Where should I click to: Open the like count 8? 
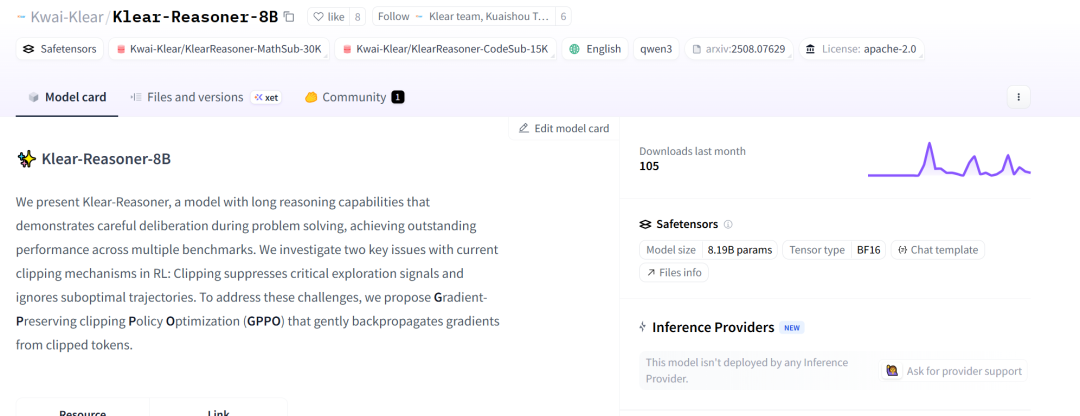357,17
